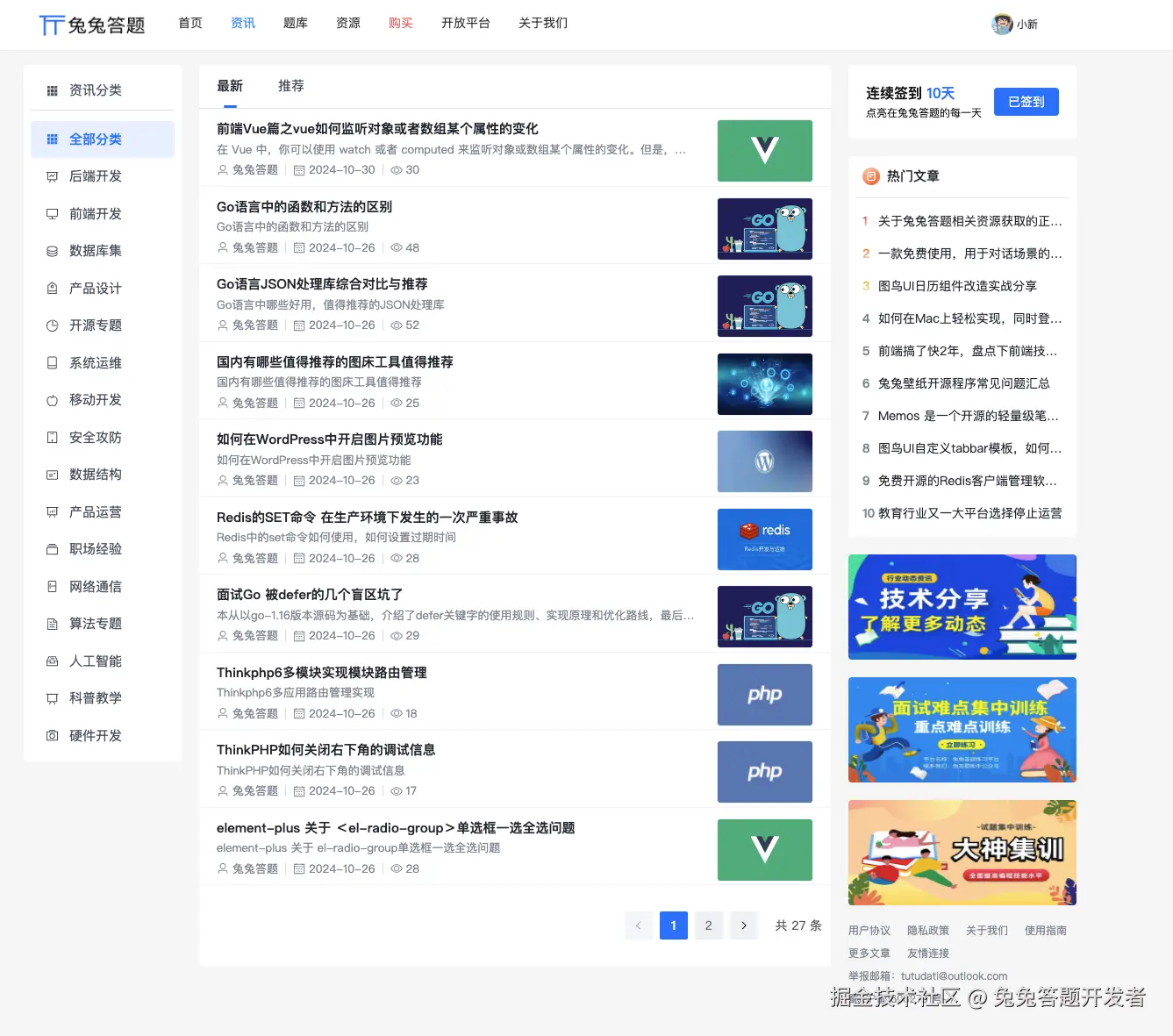Select the 安全攻防 category icon

(51, 437)
